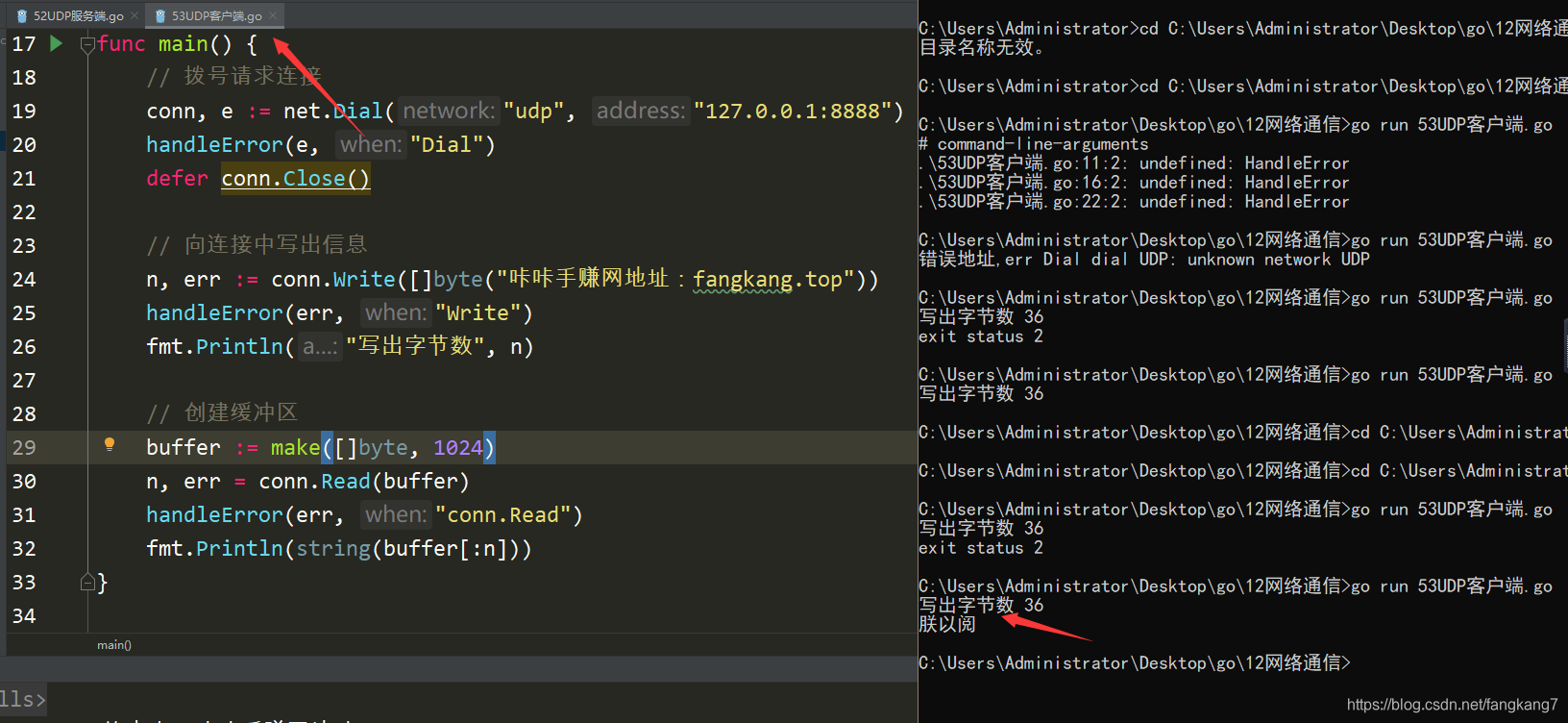Click line number 24 in the gutter
This screenshot has width=1568, height=723.
click(x=24, y=279)
